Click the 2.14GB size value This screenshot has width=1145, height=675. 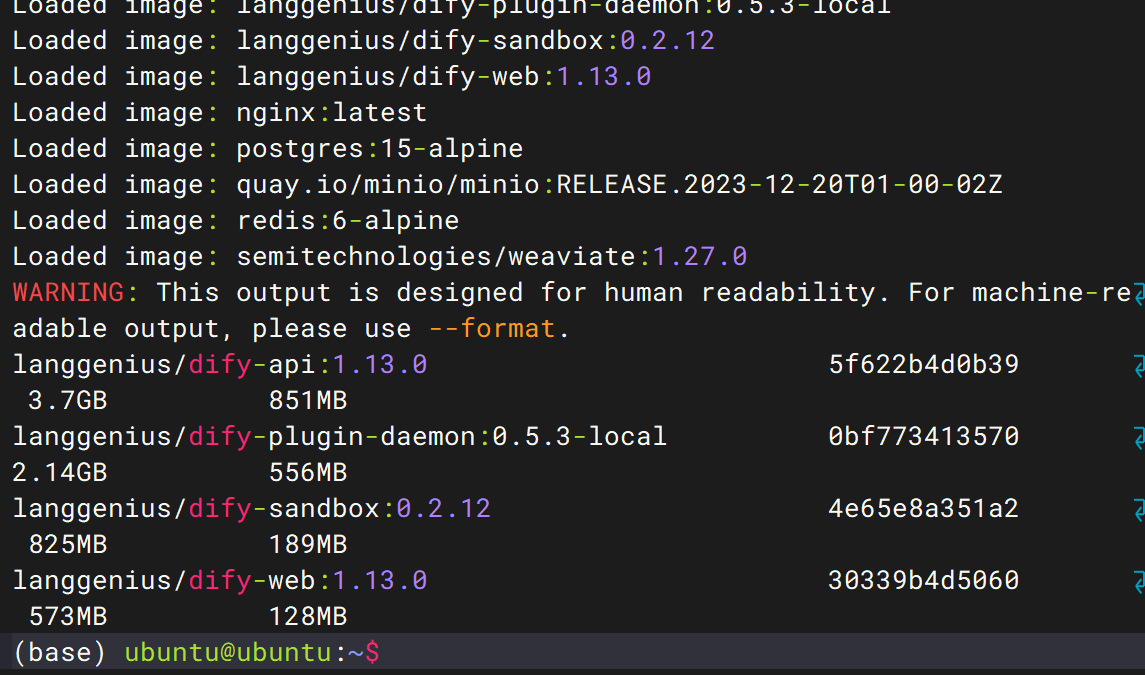[x=60, y=472]
